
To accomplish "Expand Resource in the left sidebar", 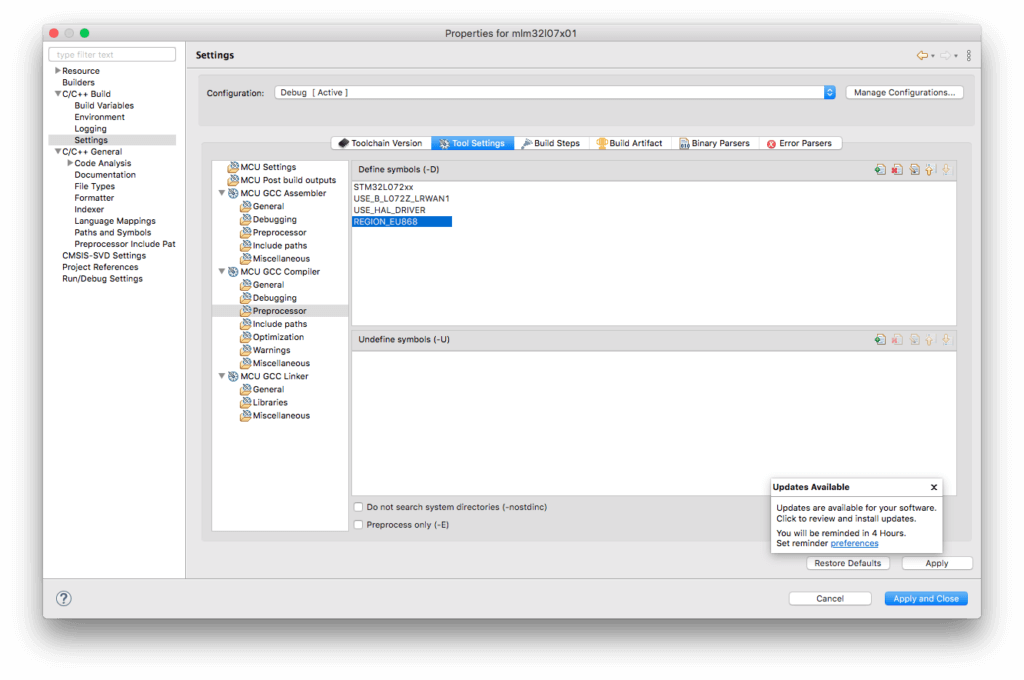I will pos(57,70).
